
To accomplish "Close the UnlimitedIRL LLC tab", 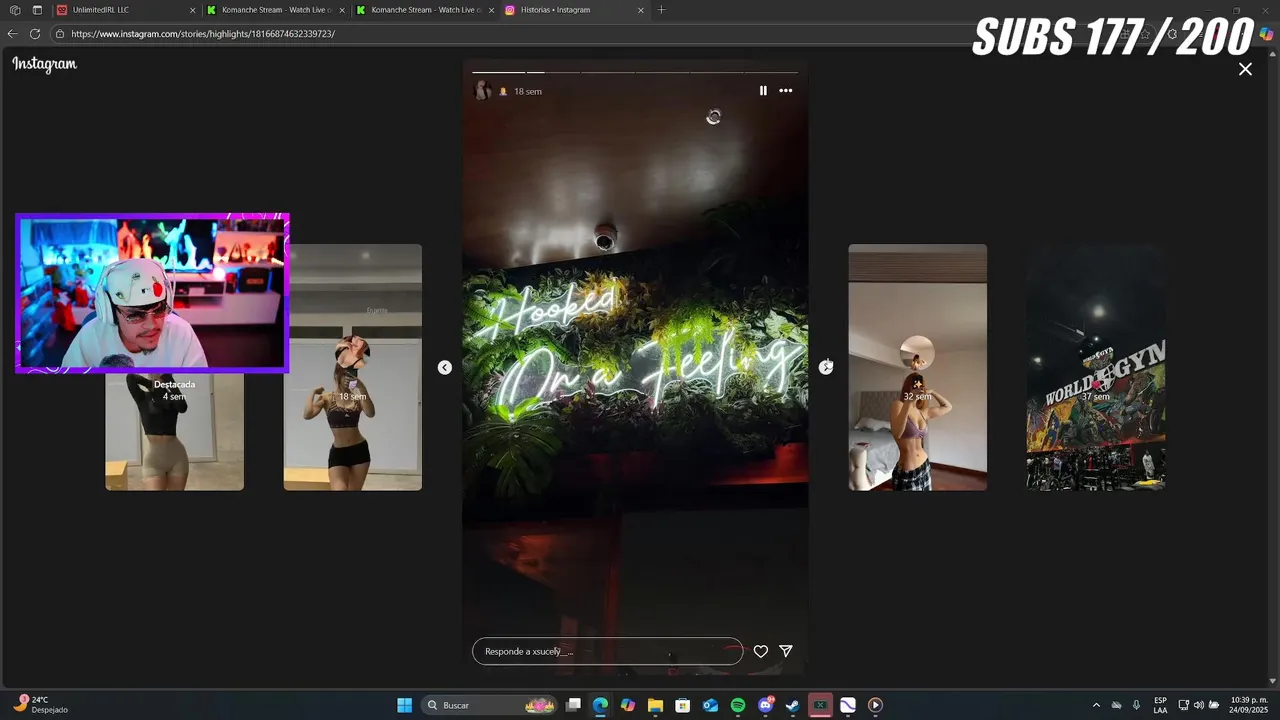I will coord(193,10).
